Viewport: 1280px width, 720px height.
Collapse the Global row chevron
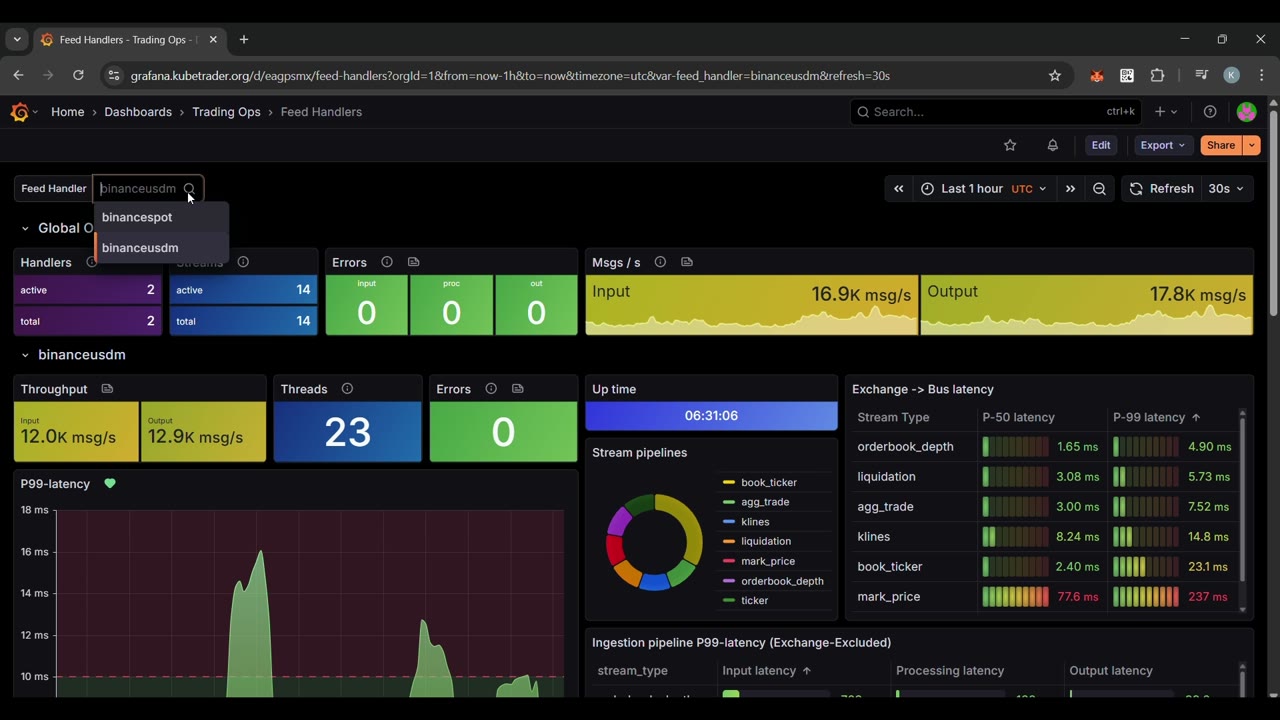25,229
